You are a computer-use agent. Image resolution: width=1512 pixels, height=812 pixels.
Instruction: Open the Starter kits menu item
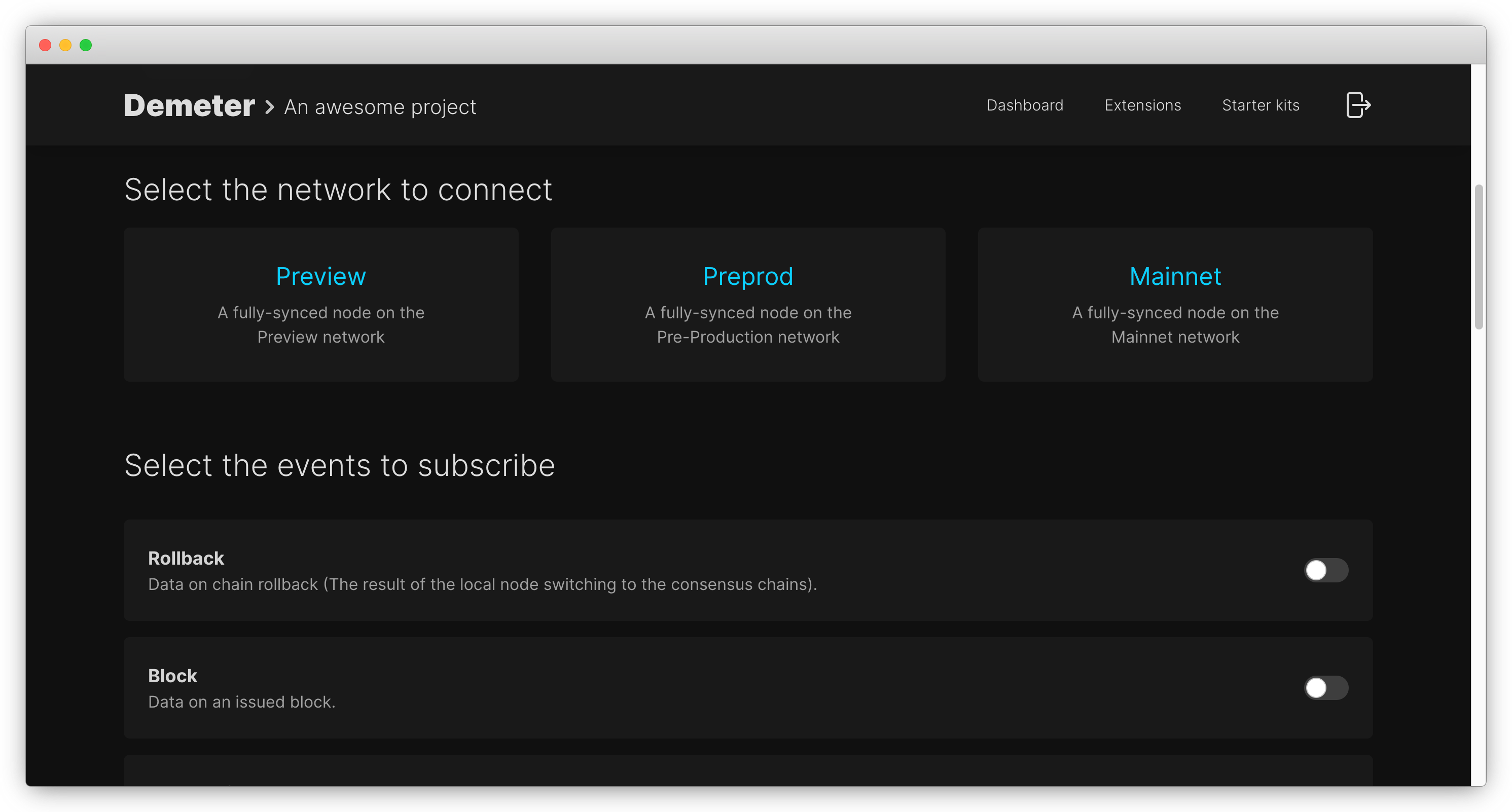(x=1260, y=105)
